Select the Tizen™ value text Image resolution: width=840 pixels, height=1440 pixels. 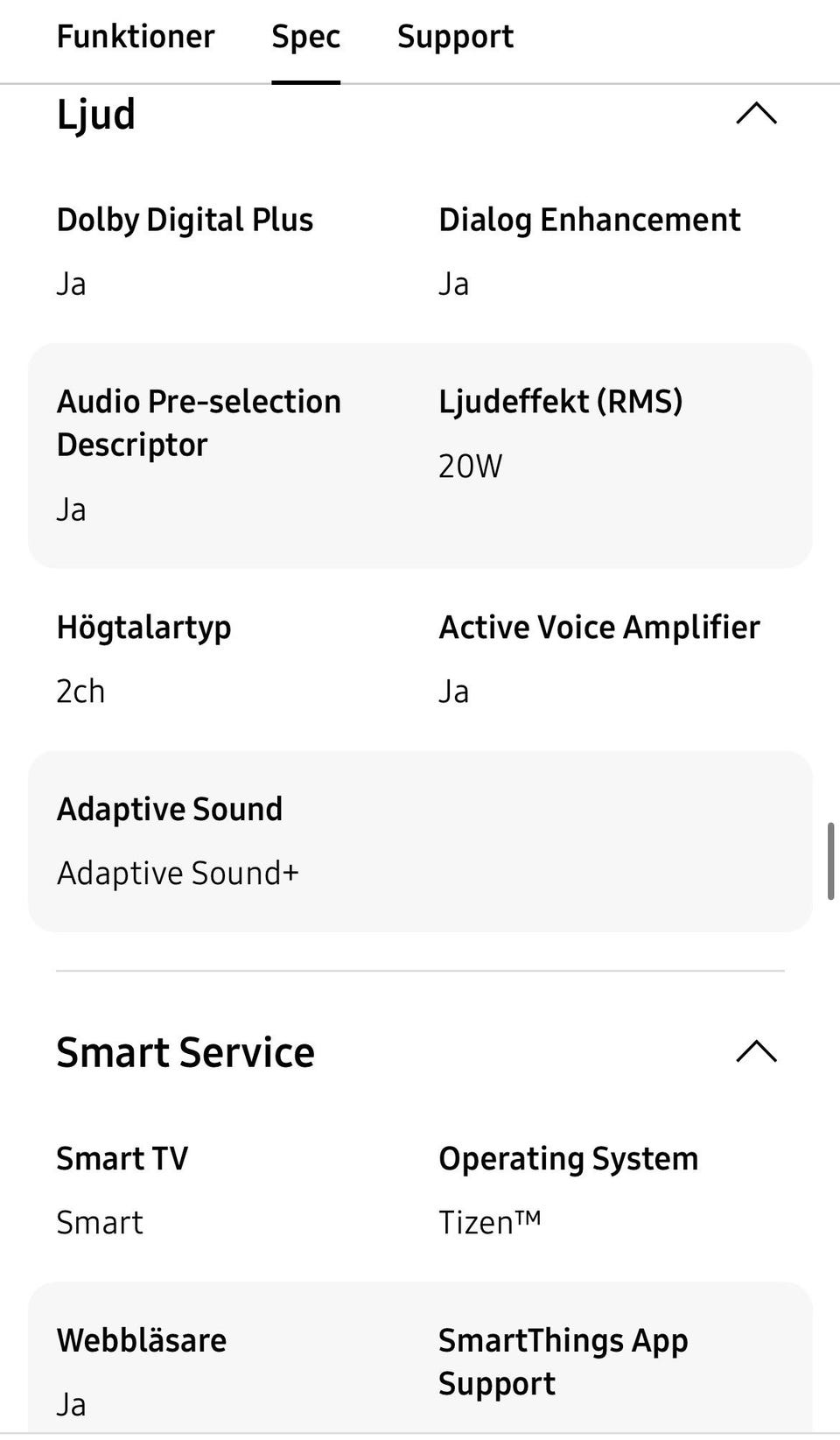tap(489, 1223)
